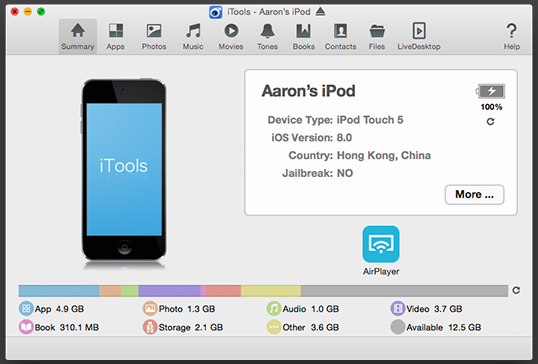Screen dimensions: 538x364
Task: Select the green Audio segment of storage bar
Action: tap(130, 291)
